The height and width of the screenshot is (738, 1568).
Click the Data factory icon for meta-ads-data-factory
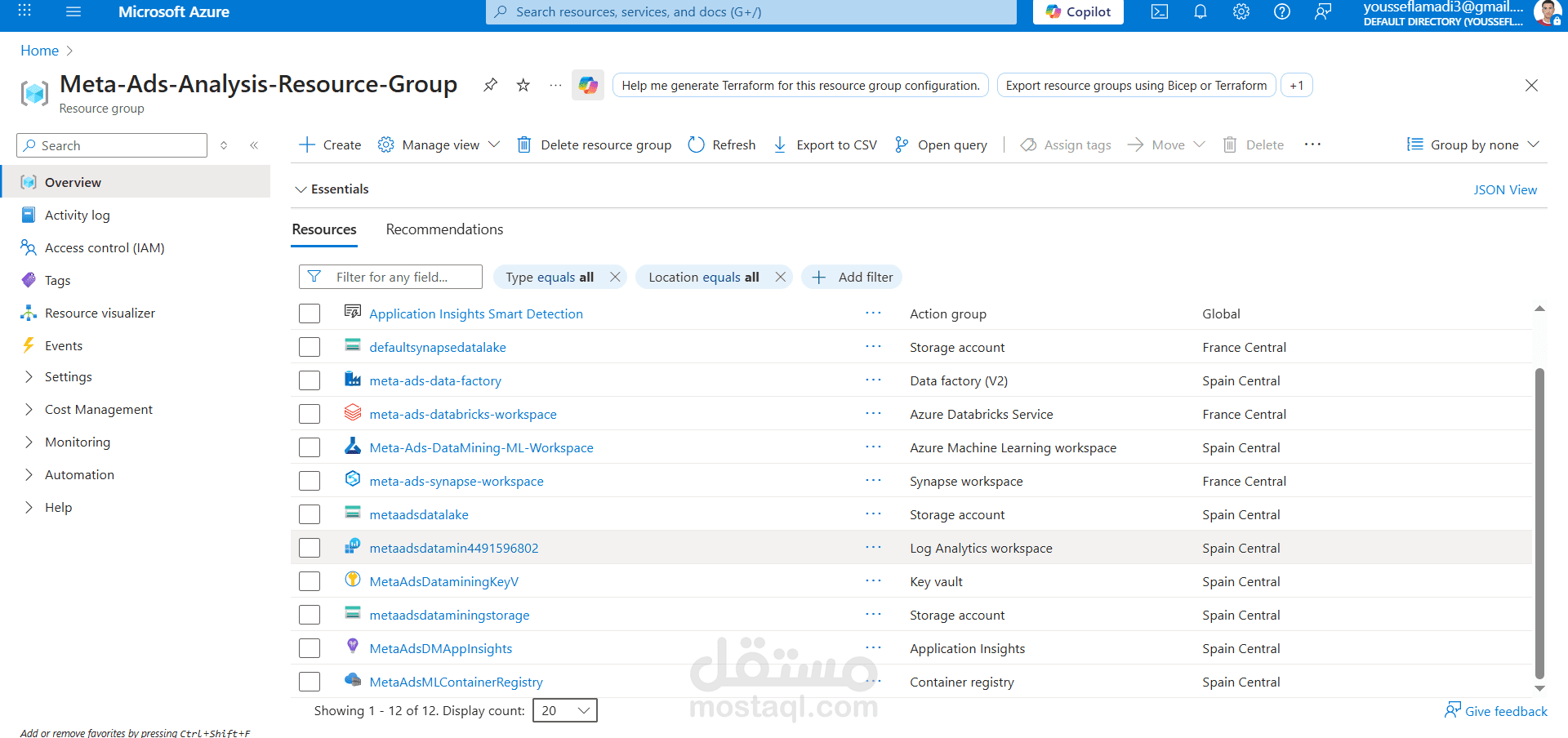353,379
